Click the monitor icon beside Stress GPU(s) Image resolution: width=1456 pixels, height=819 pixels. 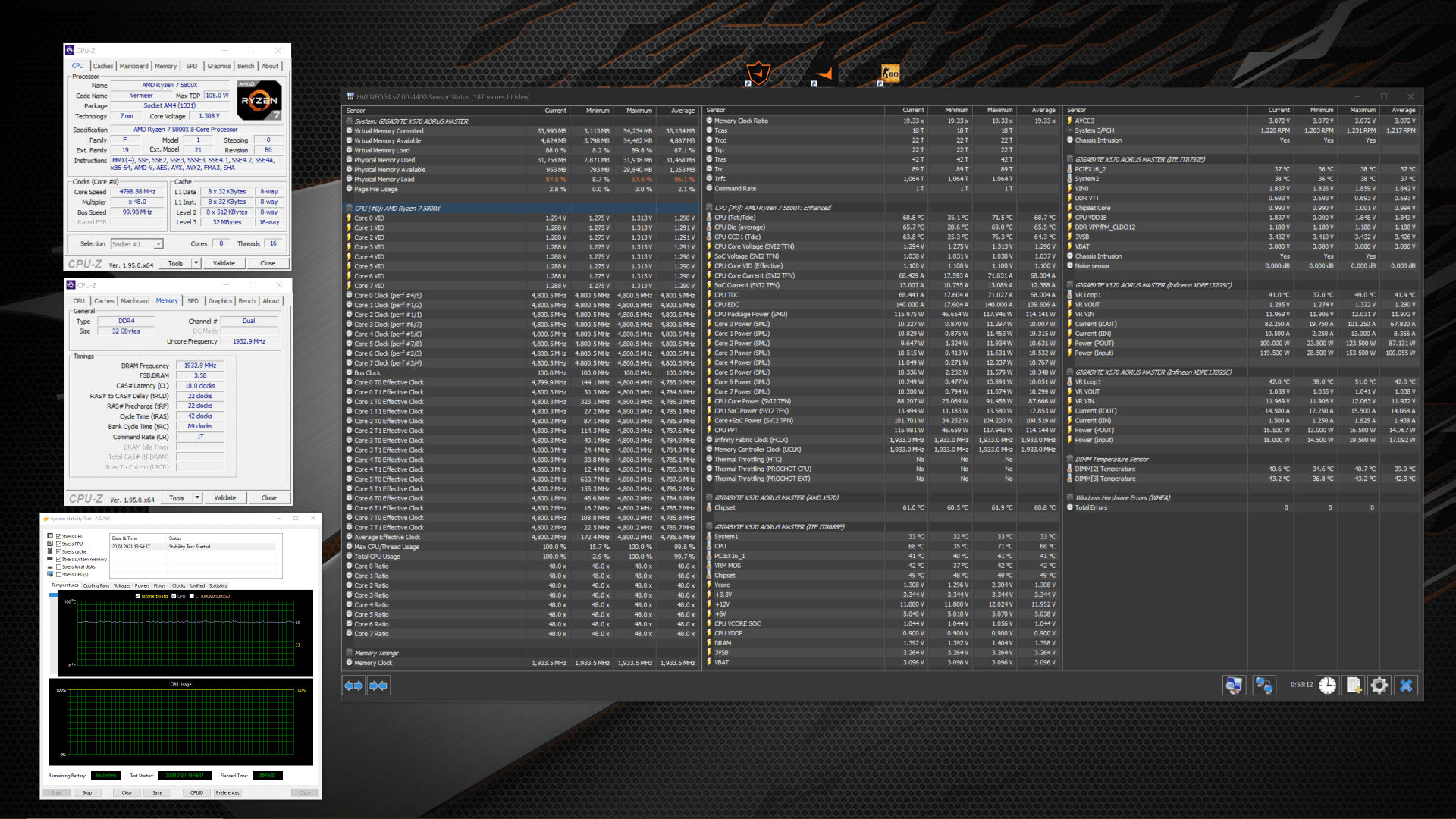pyautogui.click(x=50, y=574)
